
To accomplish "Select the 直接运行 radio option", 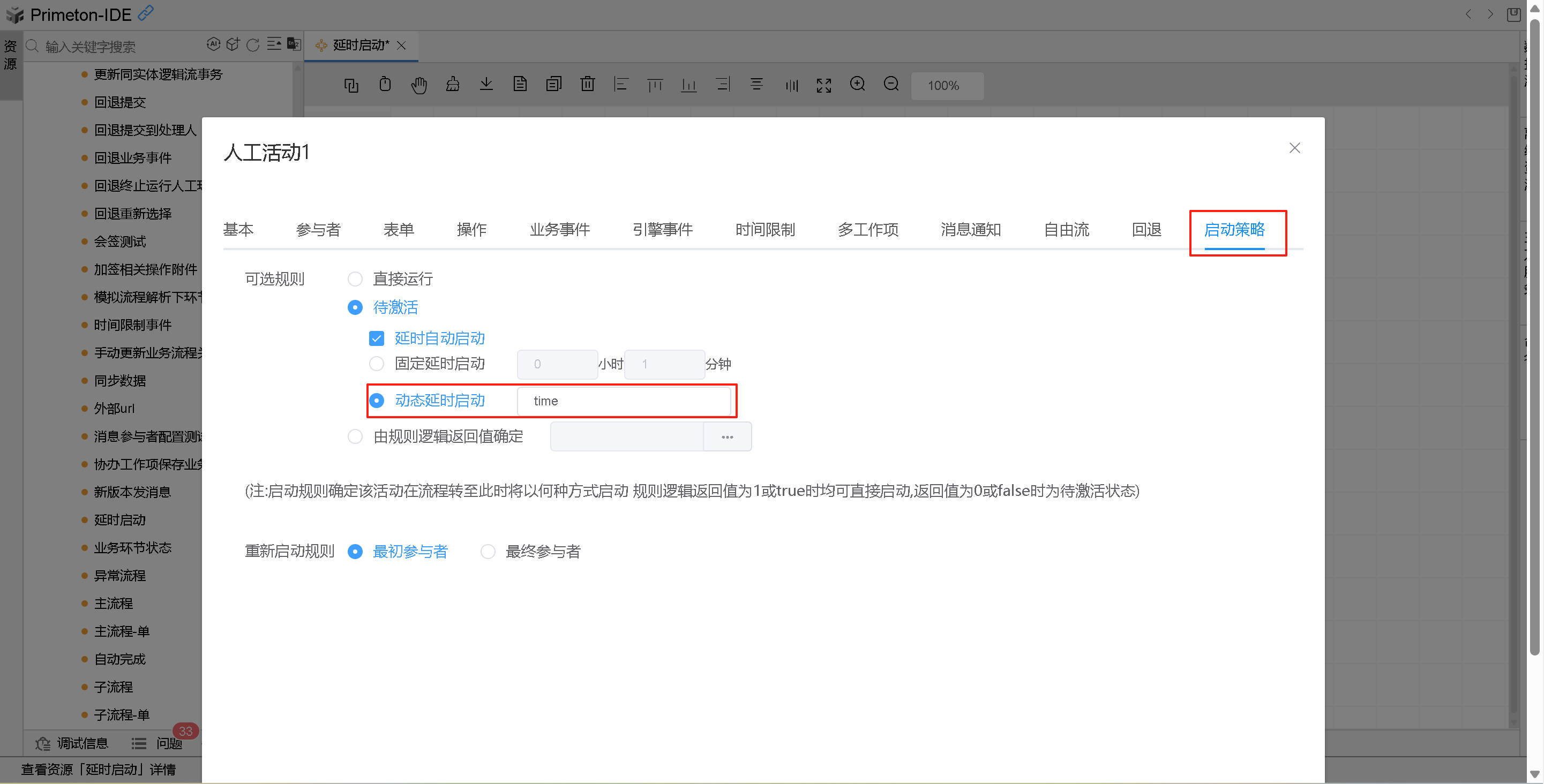I will [x=355, y=279].
